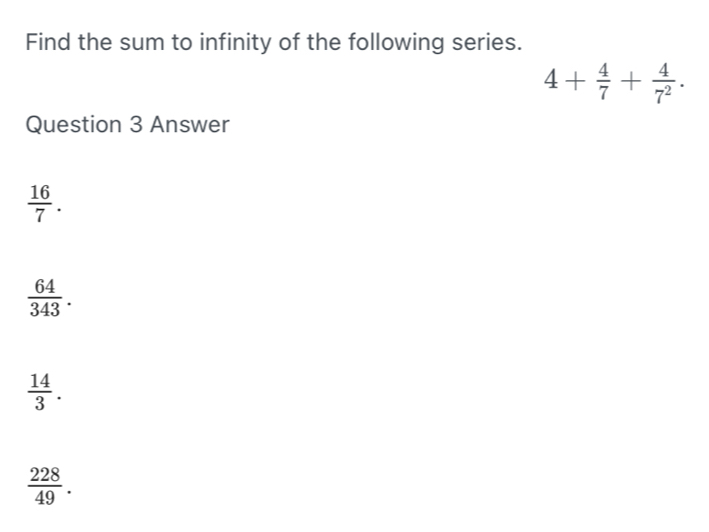Choose the answer option 228/49
The height and width of the screenshot is (532, 709).
tap(46, 485)
